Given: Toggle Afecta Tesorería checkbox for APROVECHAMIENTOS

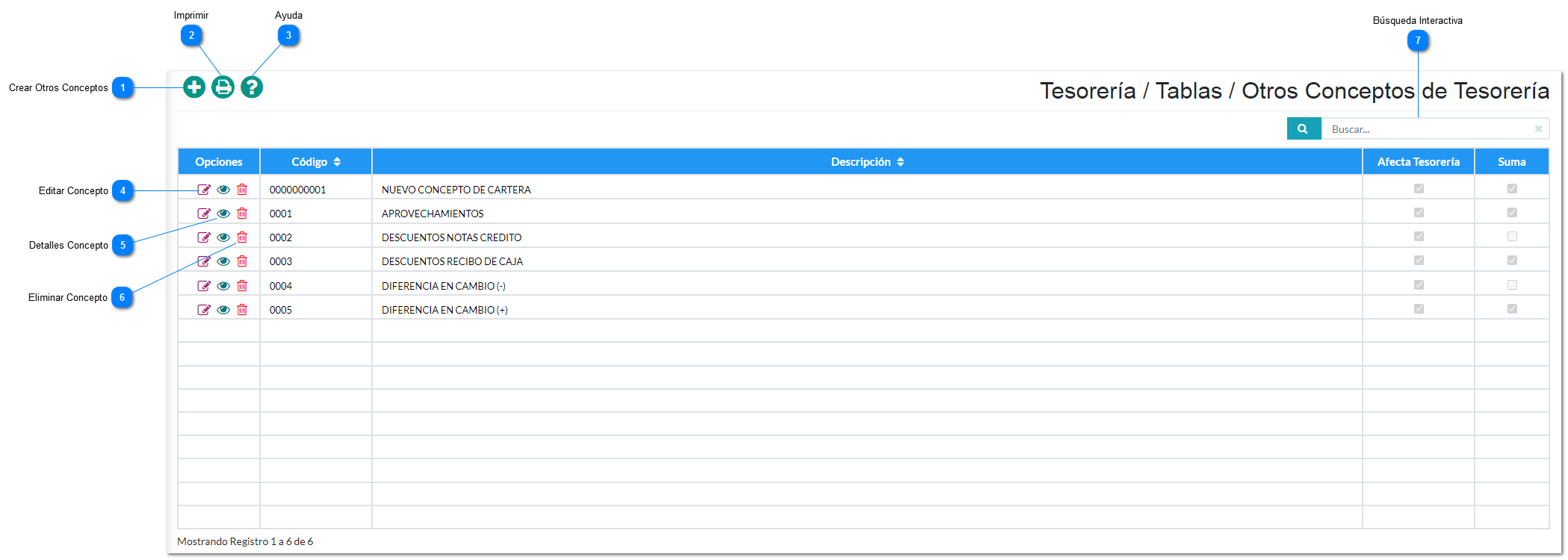Looking at the screenshot, I should pos(1419,213).
